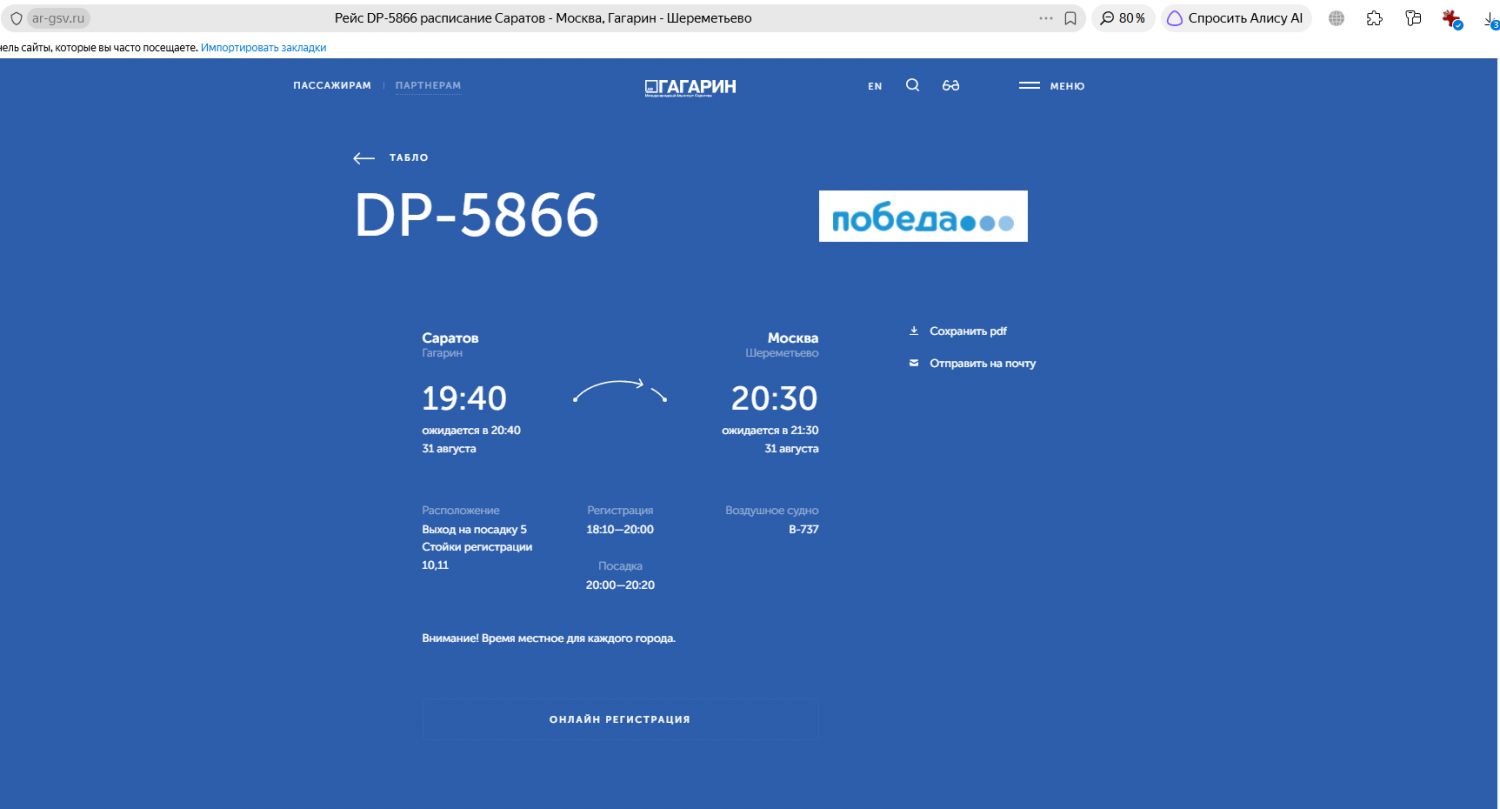This screenshot has width=1500, height=809.
Task: Open Спросить Алису AI assistant
Action: (x=1236, y=18)
